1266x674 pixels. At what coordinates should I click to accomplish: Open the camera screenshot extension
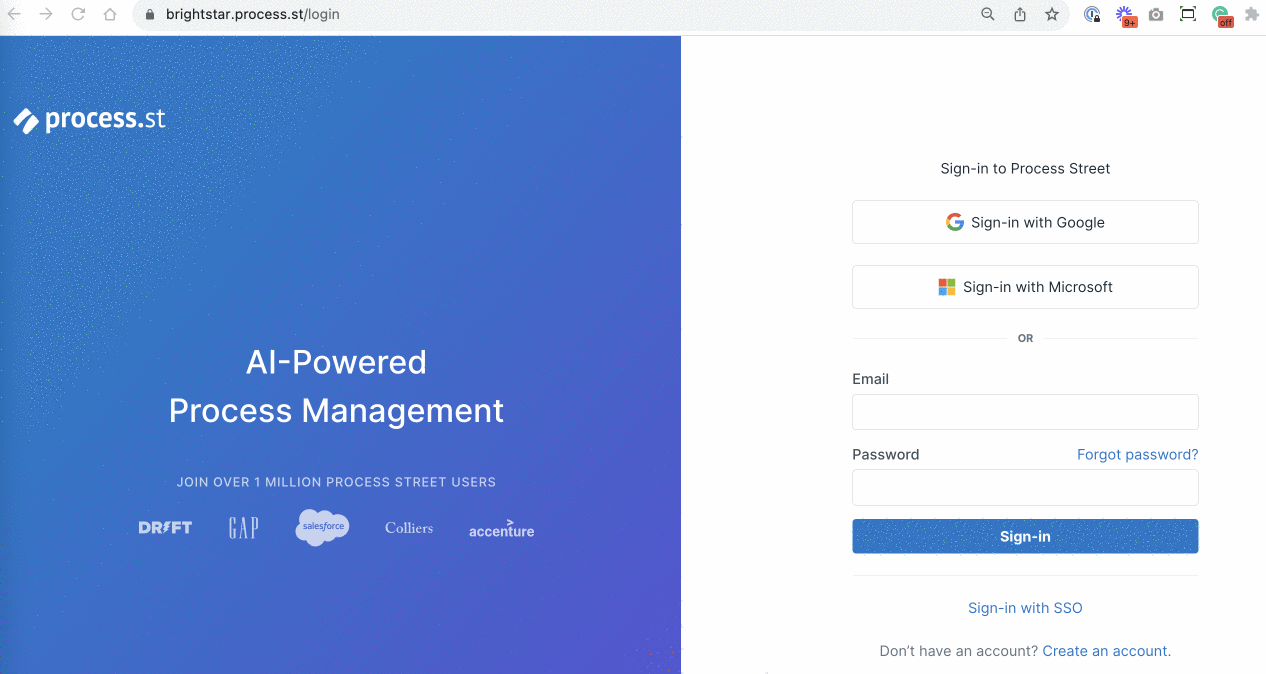1156,14
